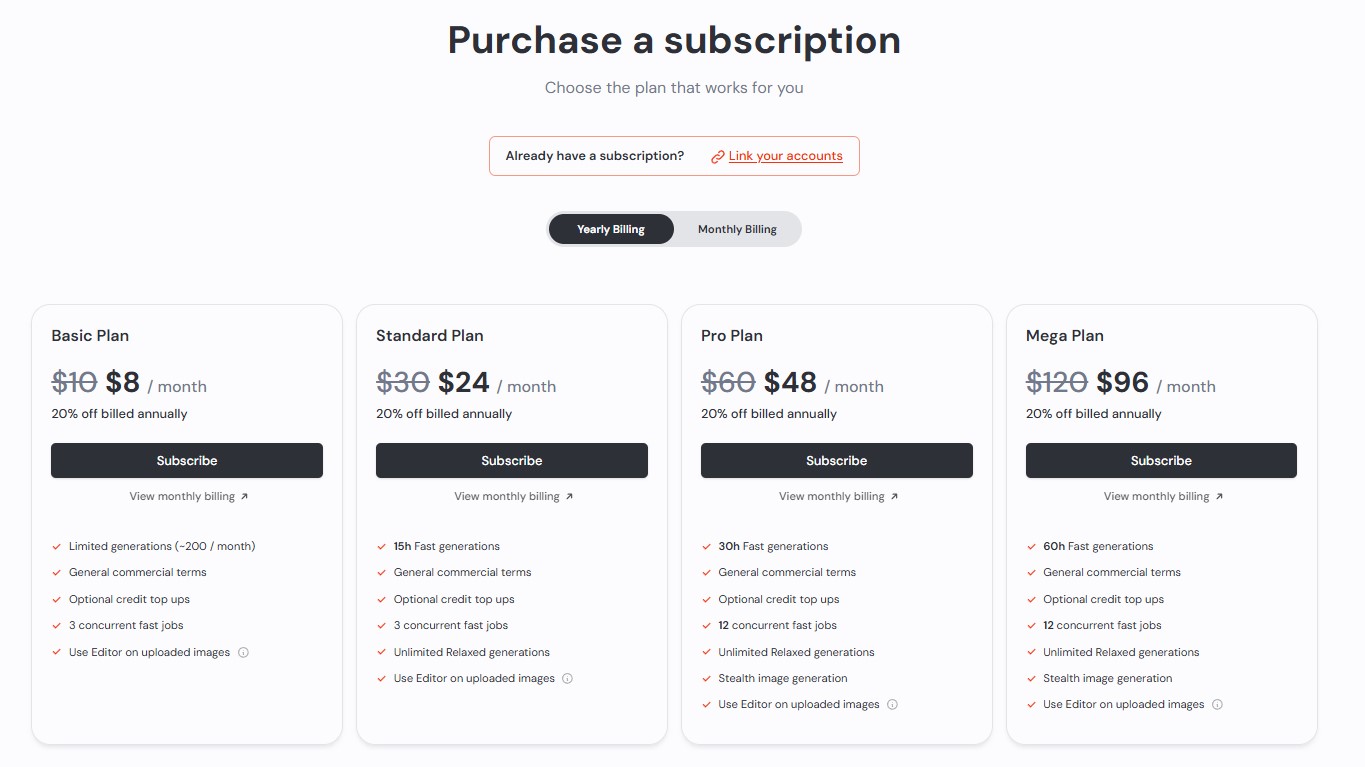Screen dimensions: 1365x767
Task: Switch to Monthly Billing
Action: (737, 229)
